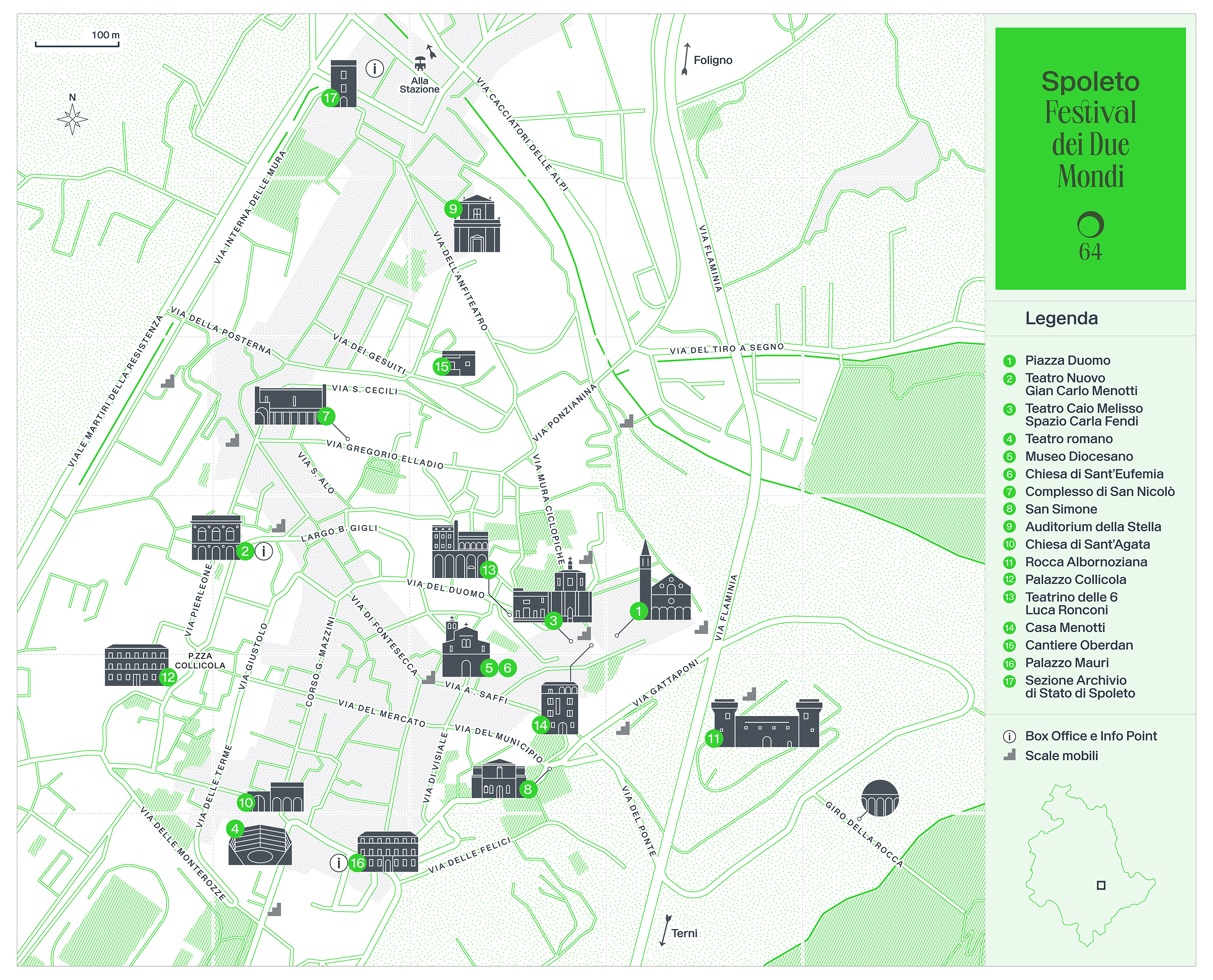Click the green Spoleto Festival title banner
This screenshot has height=980, width=1213.
pyautogui.click(x=1090, y=159)
